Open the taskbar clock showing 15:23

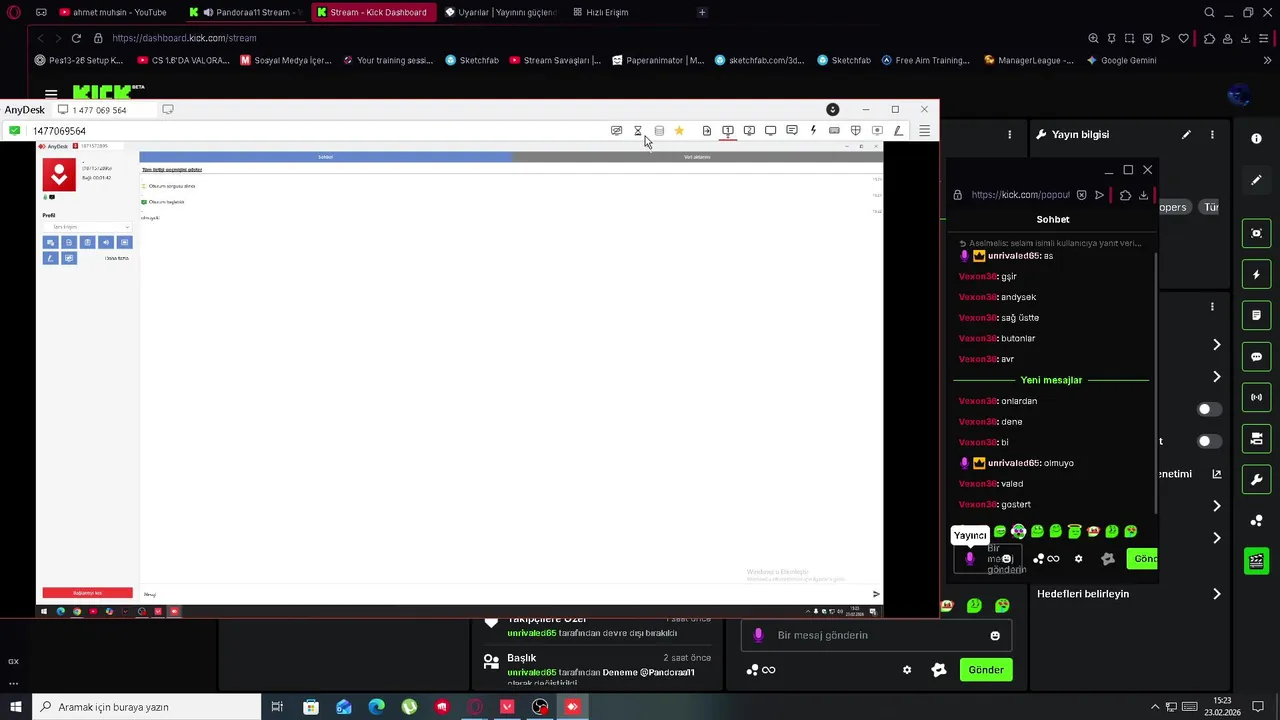1222,707
